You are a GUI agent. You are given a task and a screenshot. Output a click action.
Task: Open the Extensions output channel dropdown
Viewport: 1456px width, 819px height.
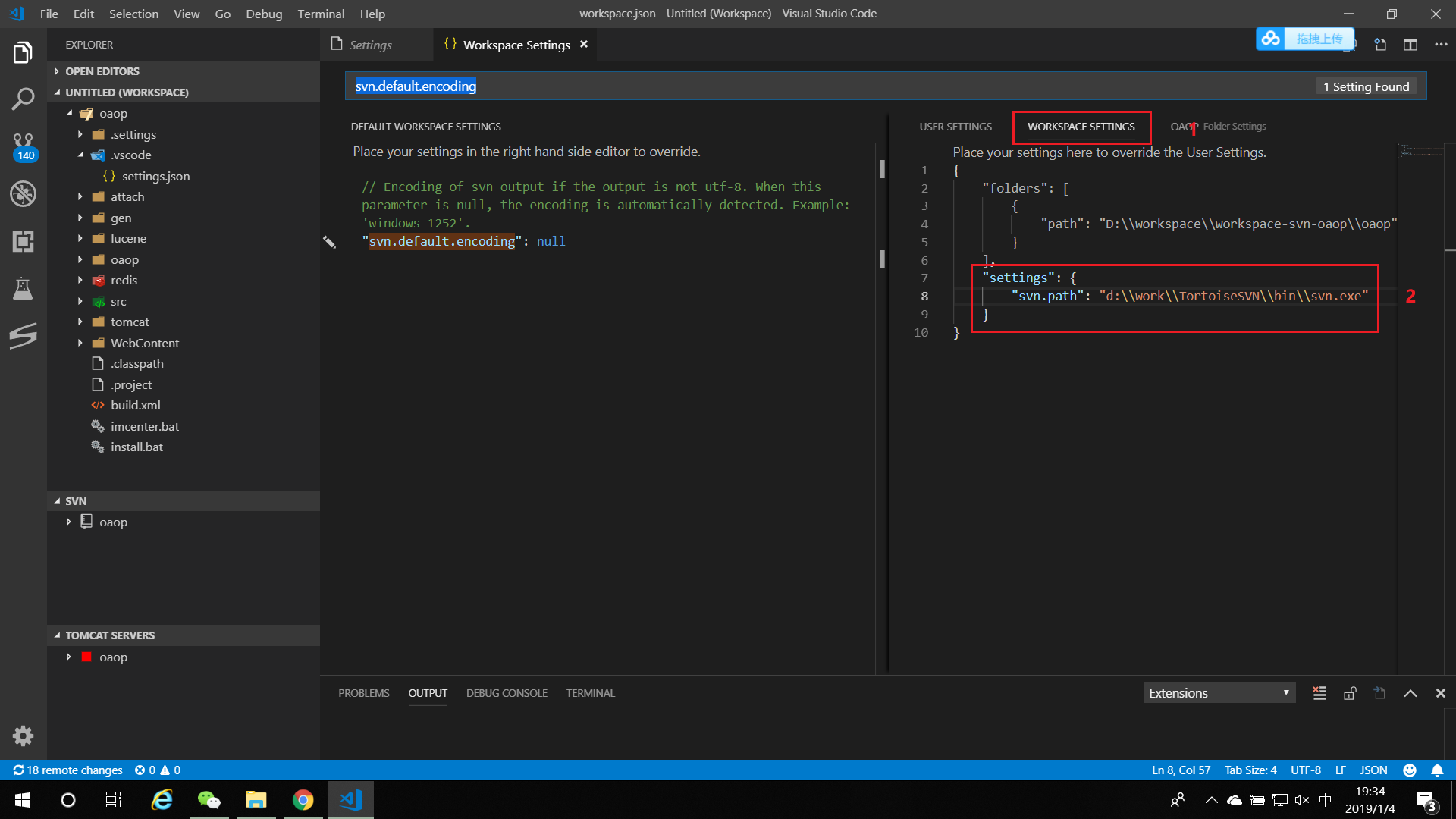pyautogui.click(x=1219, y=692)
